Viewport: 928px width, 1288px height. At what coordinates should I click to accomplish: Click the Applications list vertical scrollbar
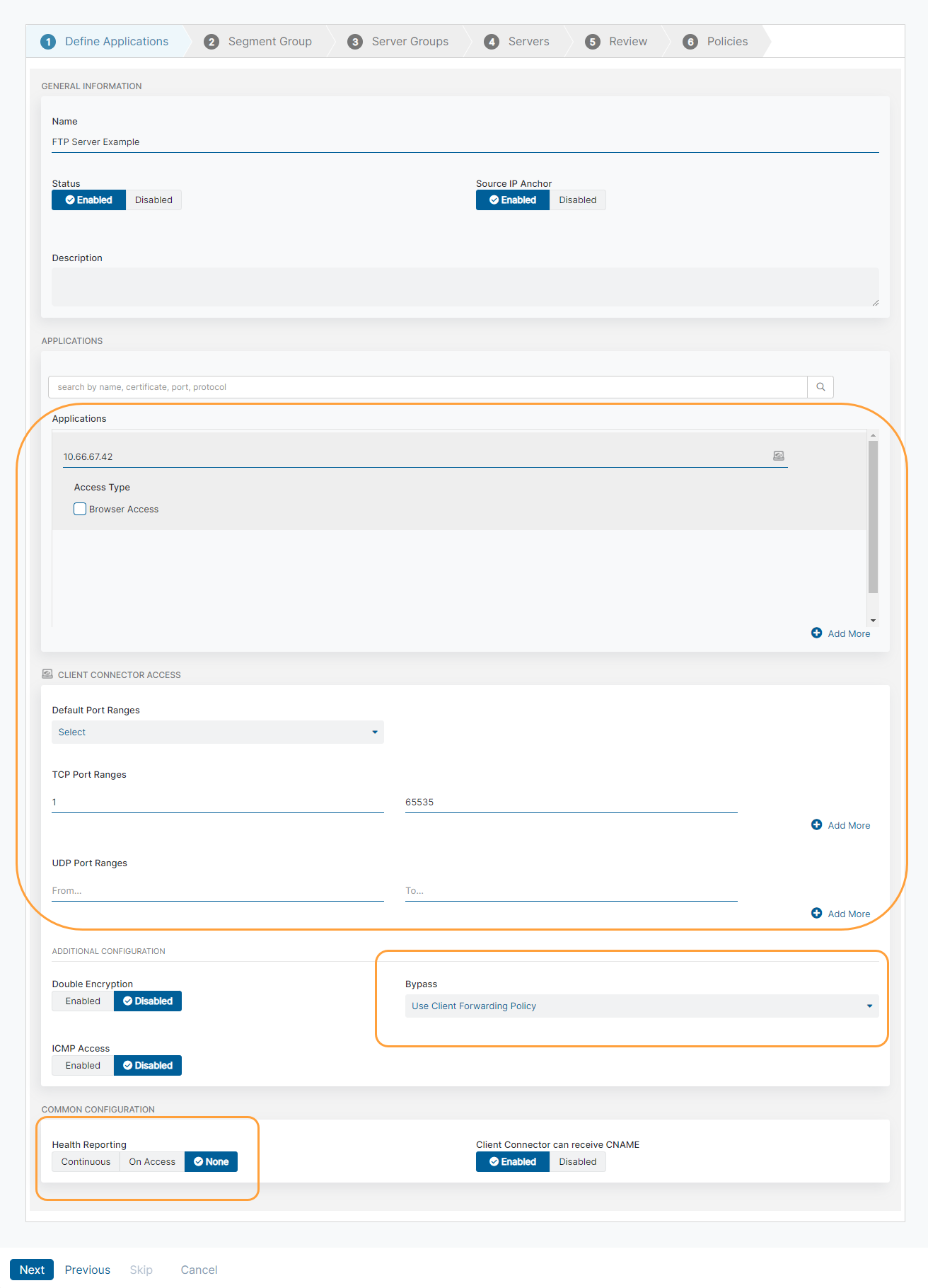873,517
